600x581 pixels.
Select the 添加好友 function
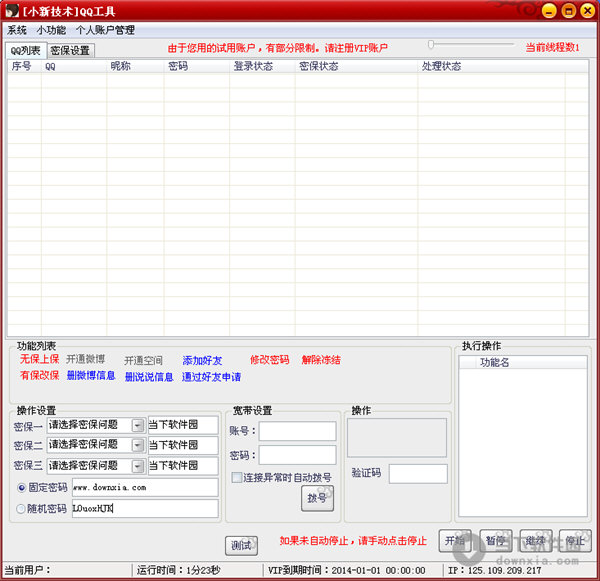coord(202,360)
